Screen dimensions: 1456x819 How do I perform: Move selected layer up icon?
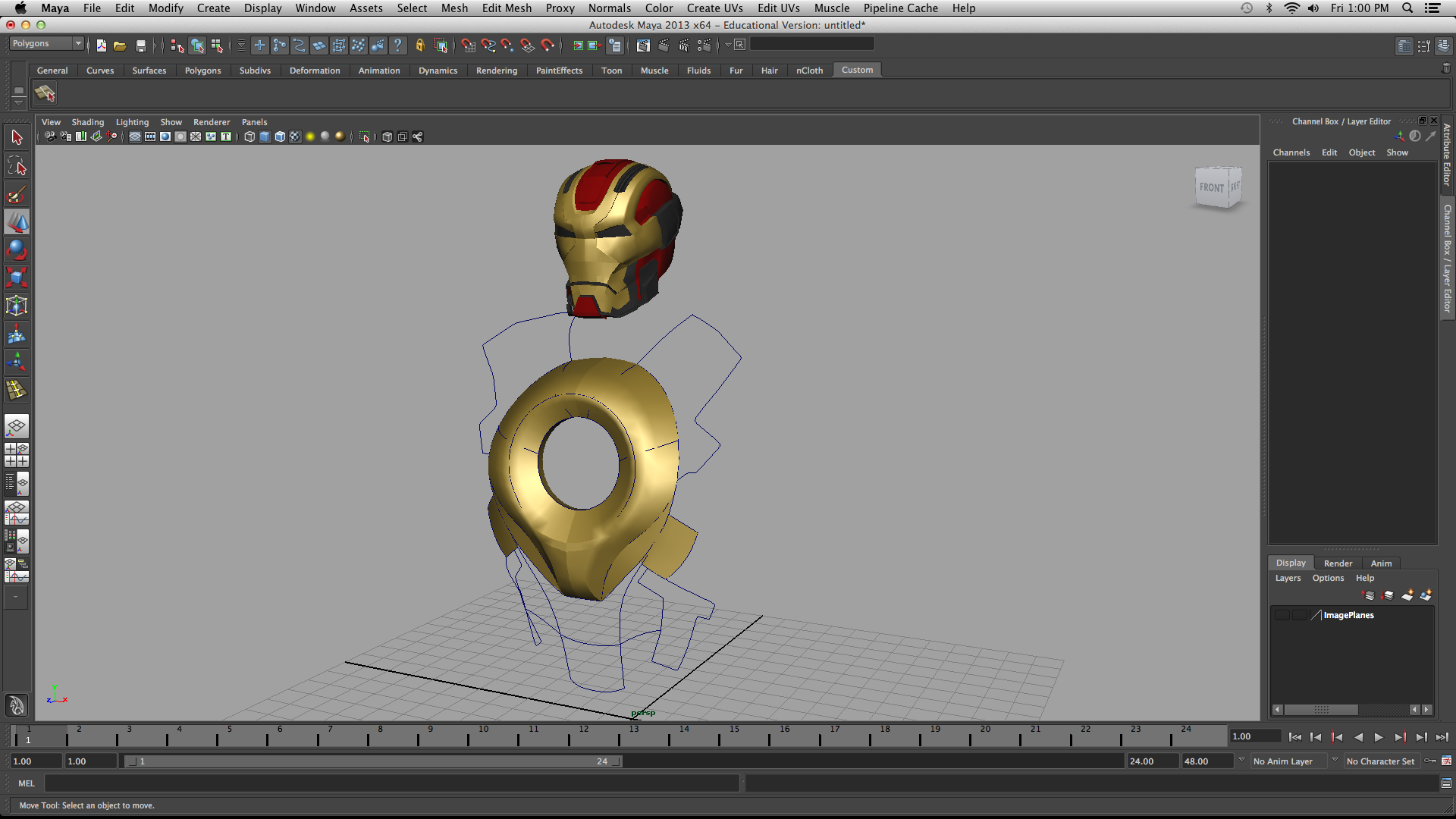(1369, 595)
